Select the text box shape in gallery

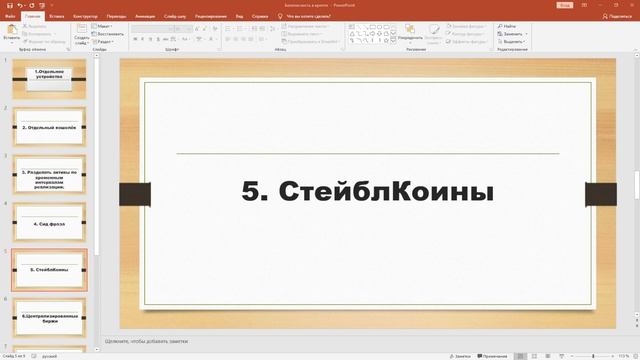coord(352,27)
